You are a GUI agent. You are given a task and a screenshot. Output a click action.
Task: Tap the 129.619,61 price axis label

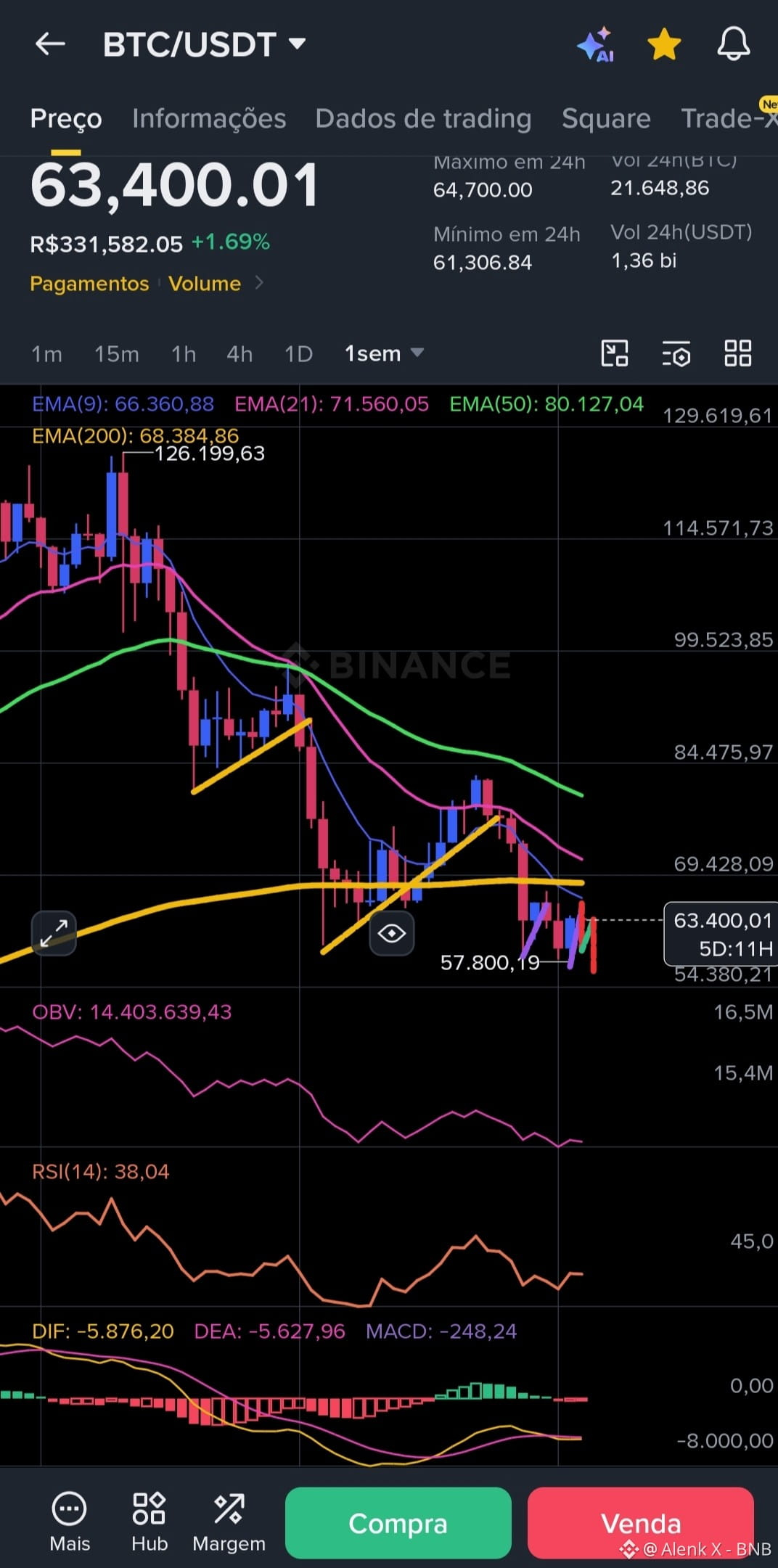[x=718, y=416]
